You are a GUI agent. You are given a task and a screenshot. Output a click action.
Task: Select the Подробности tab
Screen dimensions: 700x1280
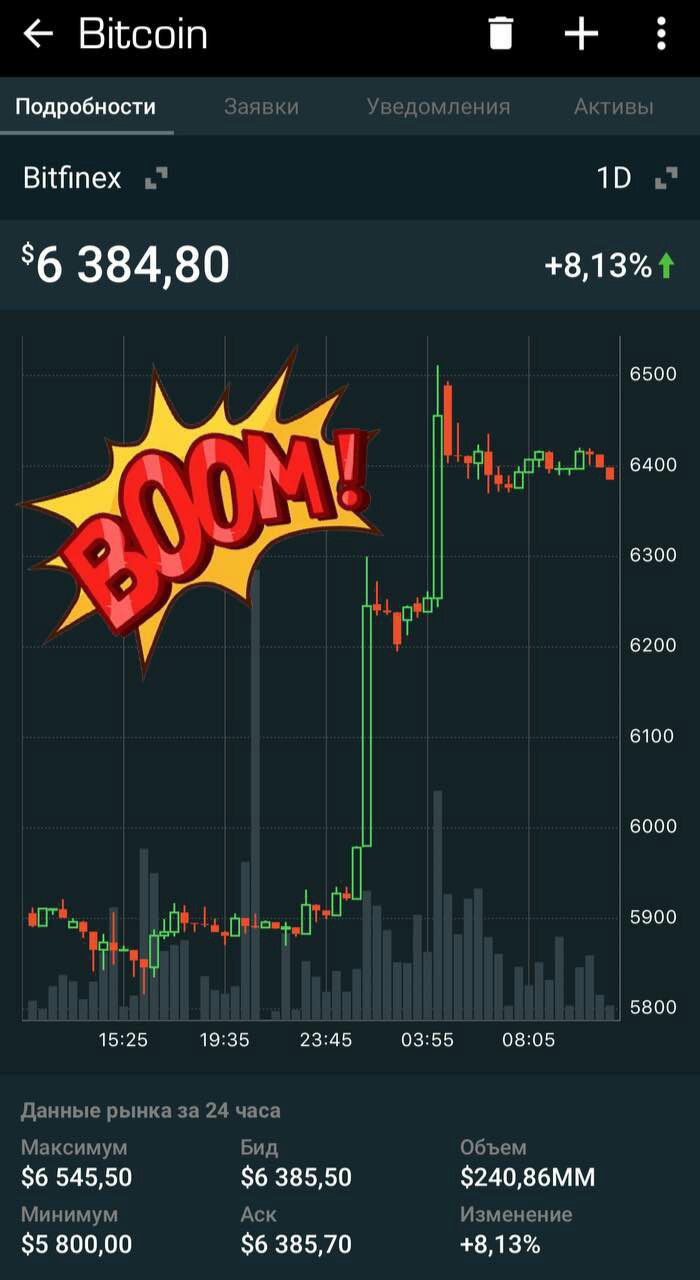(x=86, y=107)
